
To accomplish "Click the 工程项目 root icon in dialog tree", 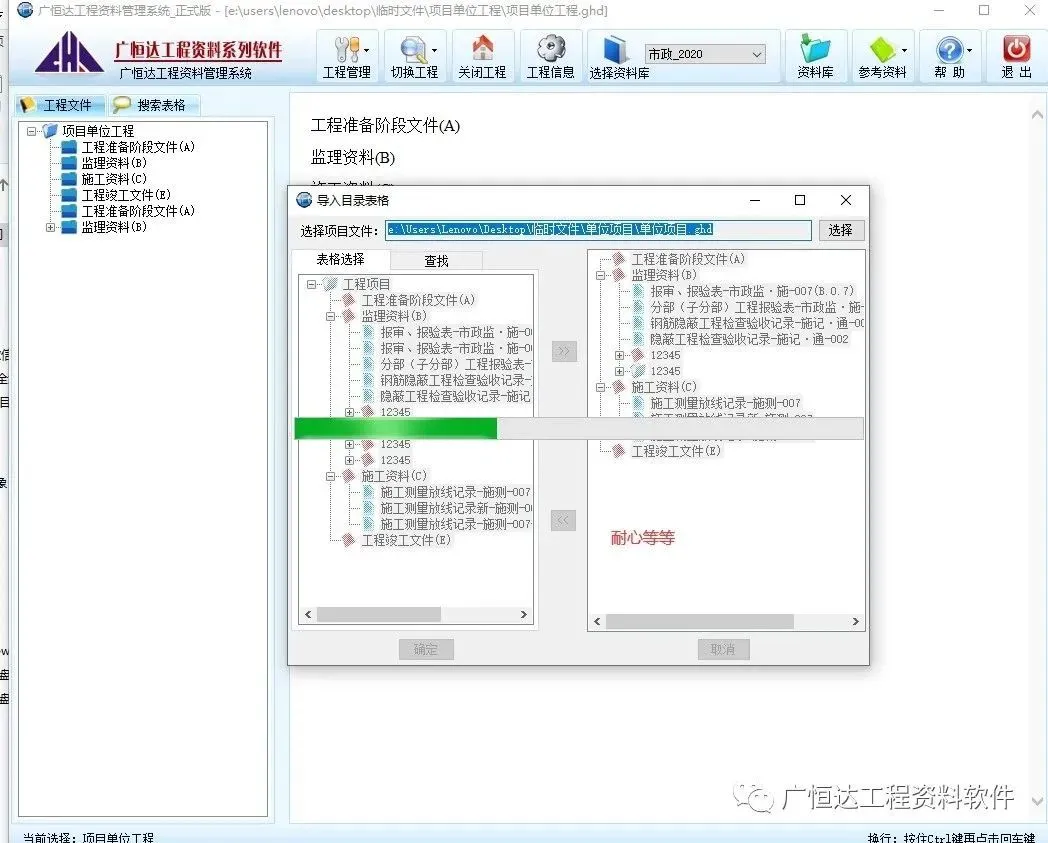I will pyautogui.click(x=330, y=284).
